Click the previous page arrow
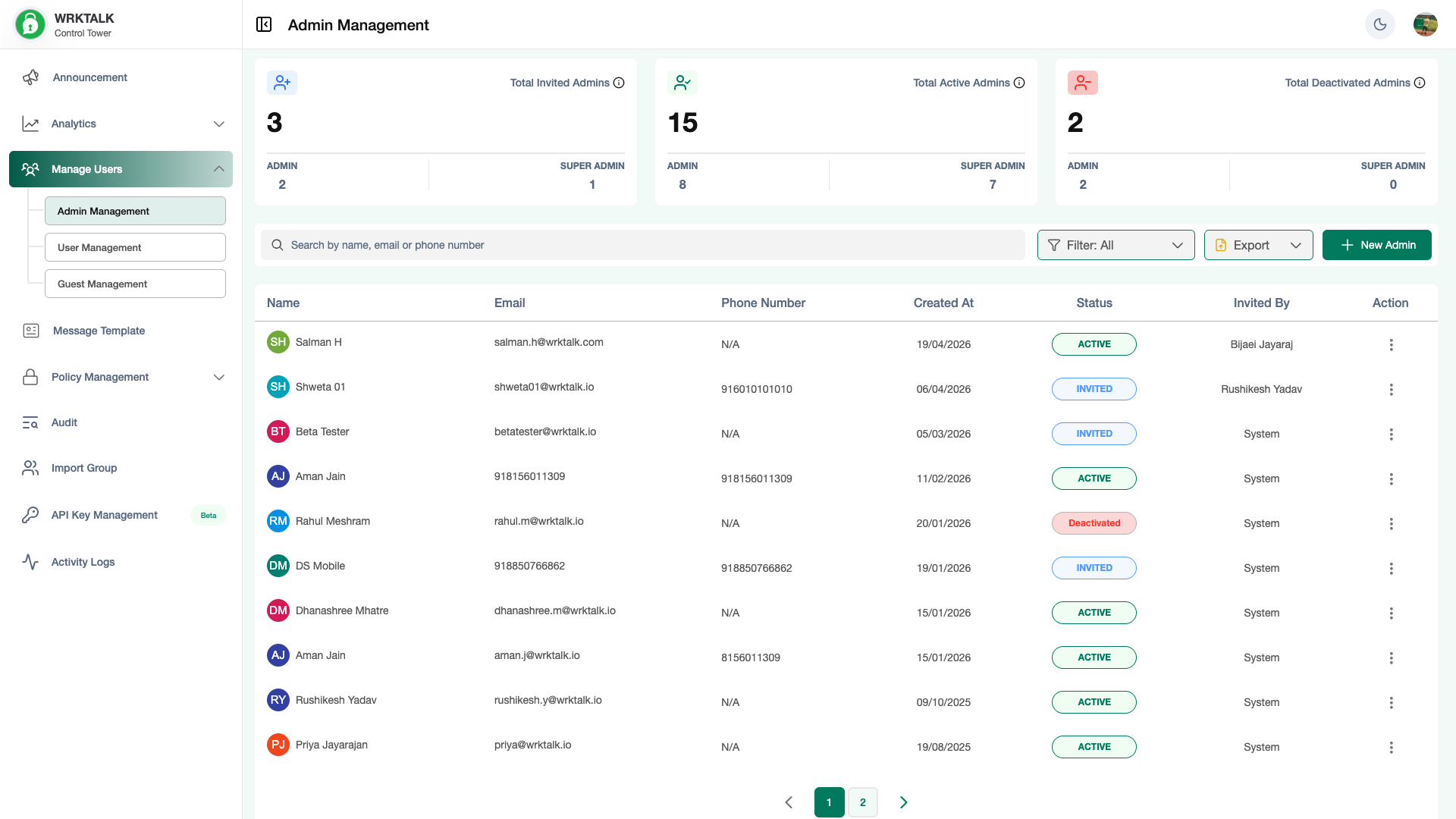Image resolution: width=1456 pixels, height=819 pixels. point(789,802)
